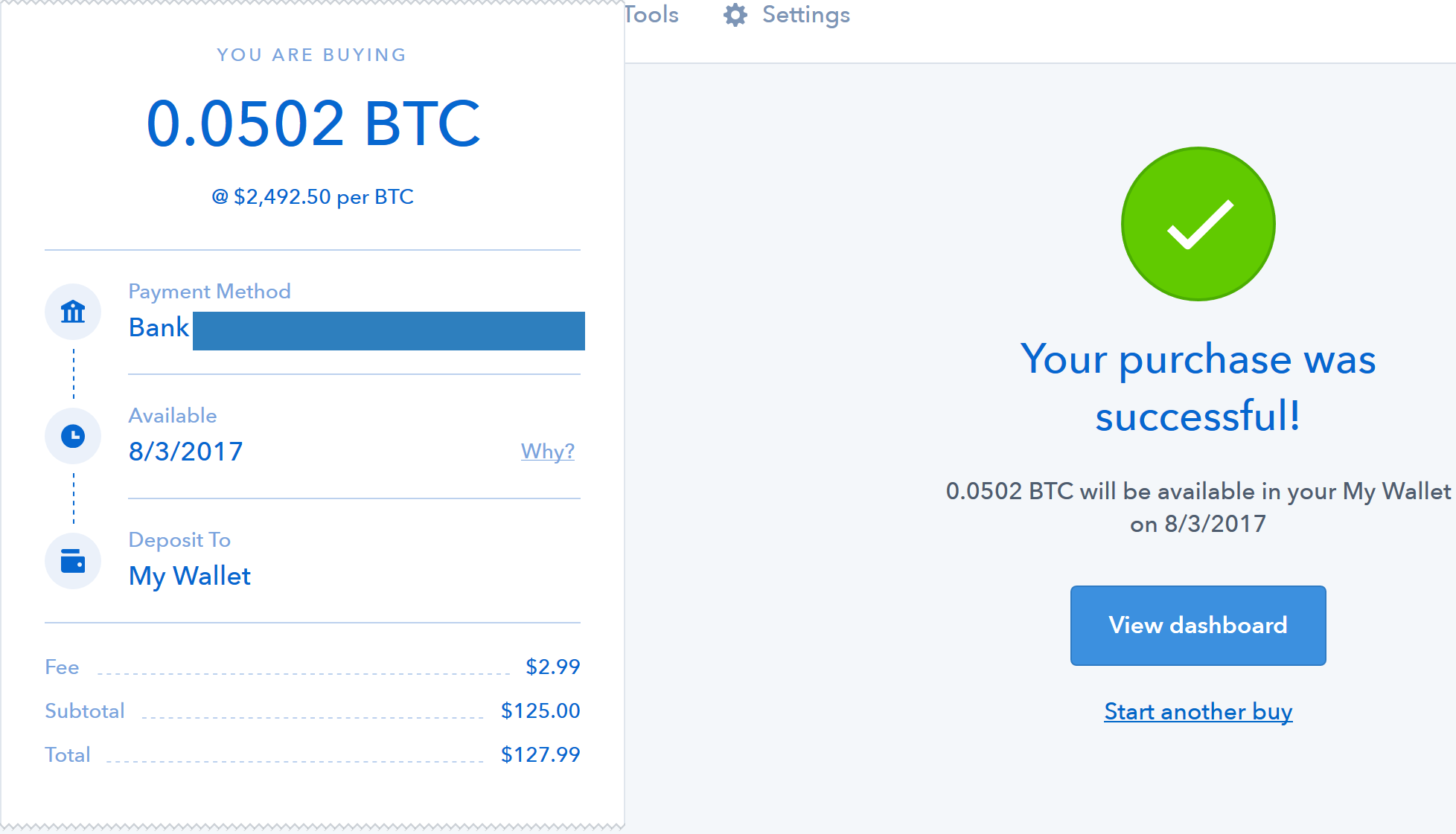Viewport: 1456px width, 834px height.
Task: Click the View dashboard button
Action: click(1197, 625)
